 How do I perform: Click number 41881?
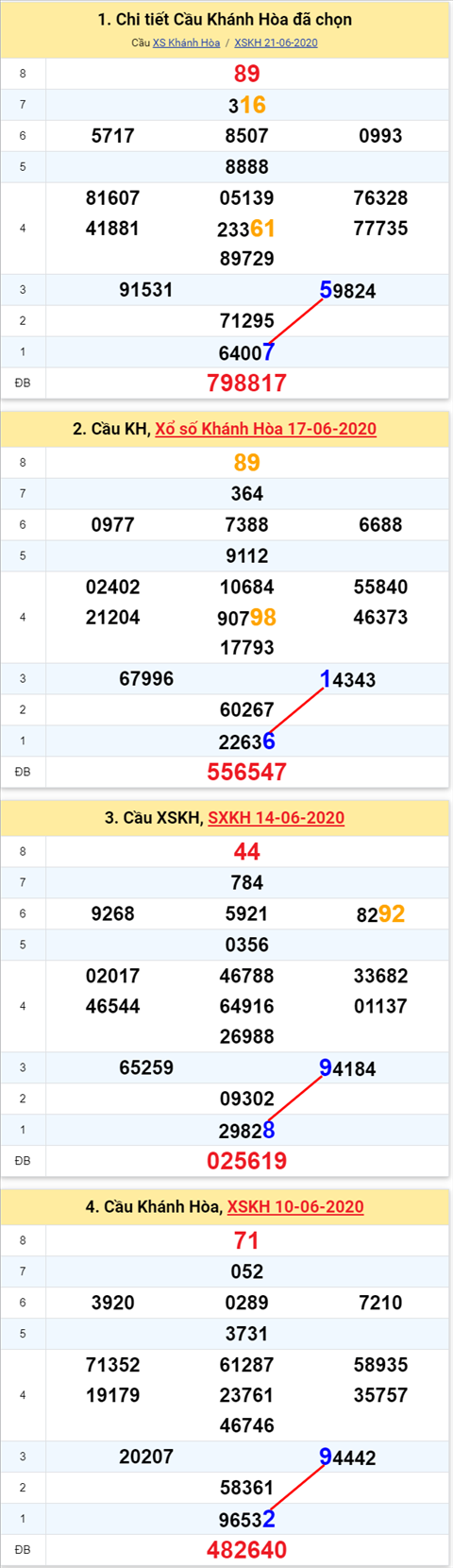click(x=112, y=229)
